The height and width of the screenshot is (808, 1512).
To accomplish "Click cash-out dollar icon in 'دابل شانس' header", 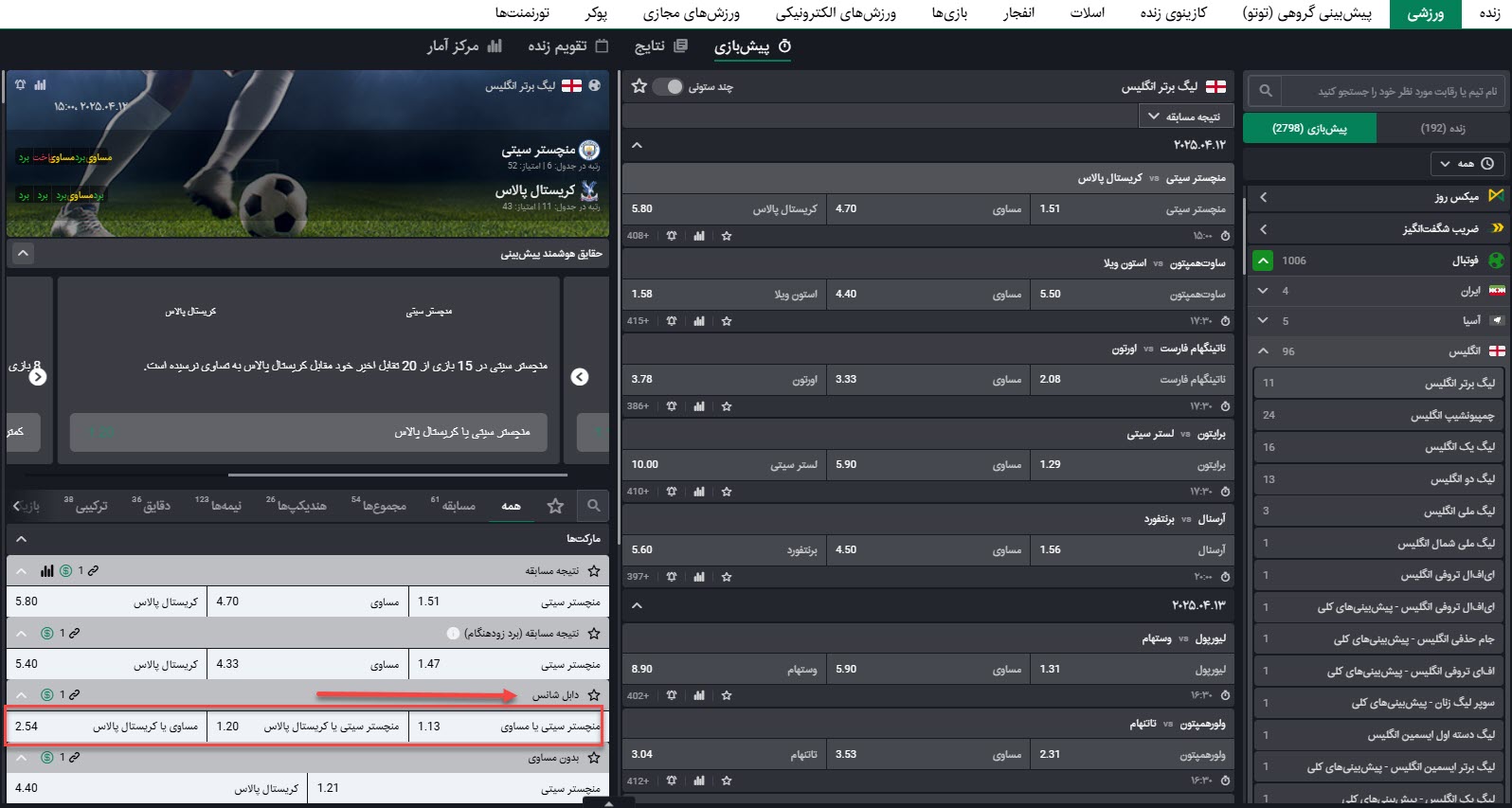I will click(47, 695).
